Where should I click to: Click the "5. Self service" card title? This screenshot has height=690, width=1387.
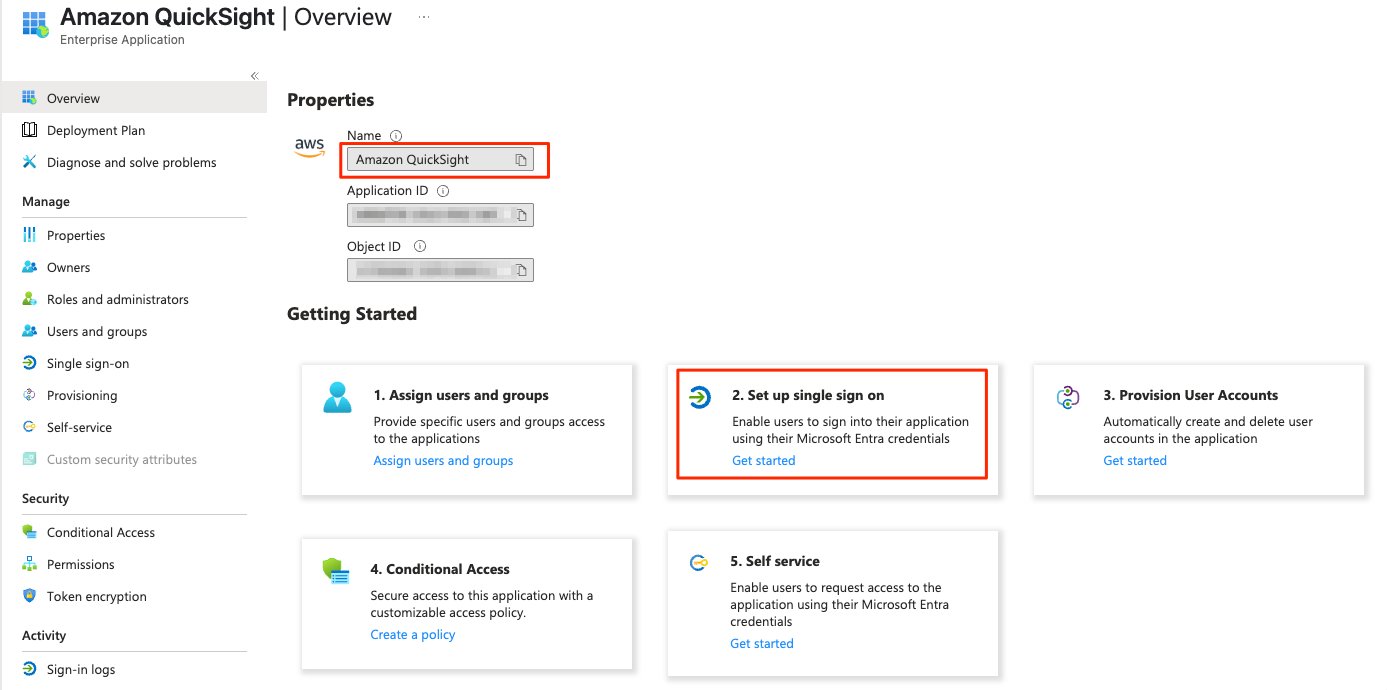(775, 561)
